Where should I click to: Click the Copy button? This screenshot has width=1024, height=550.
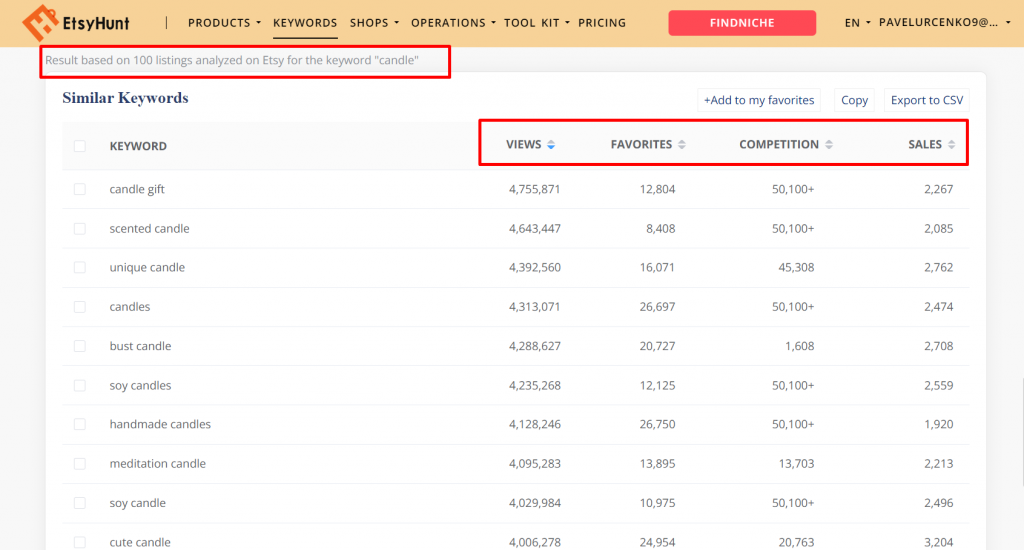pyautogui.click(x=854, y=100)
